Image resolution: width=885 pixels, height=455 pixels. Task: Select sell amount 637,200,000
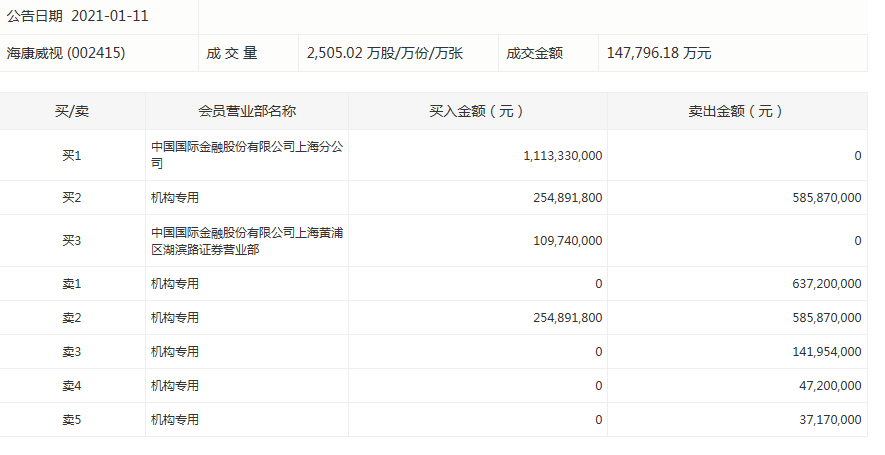click(x=827, y=284)
